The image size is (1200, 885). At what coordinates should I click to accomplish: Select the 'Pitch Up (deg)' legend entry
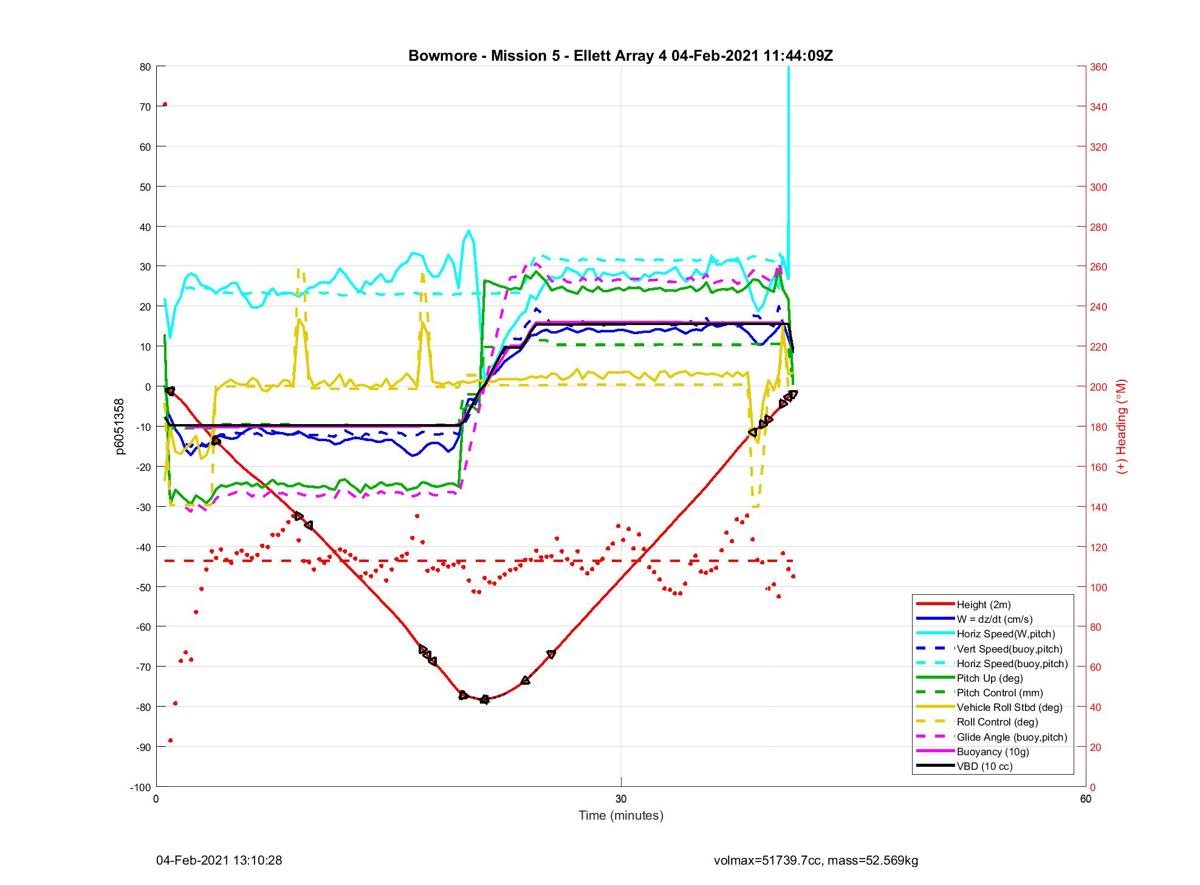click(990, 678)
